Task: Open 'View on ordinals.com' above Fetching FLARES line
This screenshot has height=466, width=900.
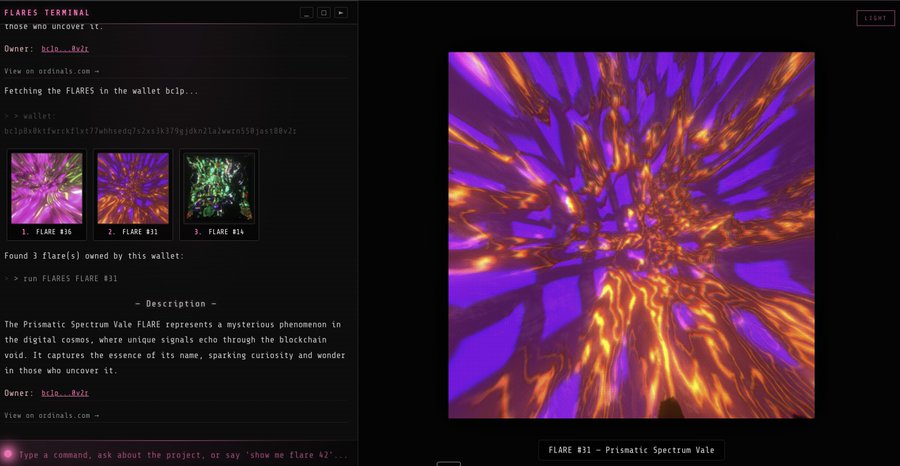Action: (51, 71)
